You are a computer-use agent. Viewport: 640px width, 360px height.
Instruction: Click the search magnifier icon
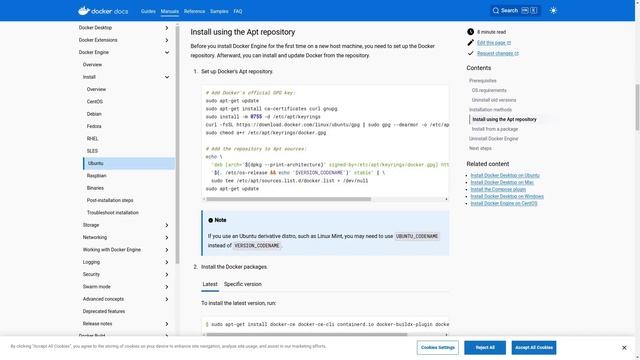tap(496, 11)
